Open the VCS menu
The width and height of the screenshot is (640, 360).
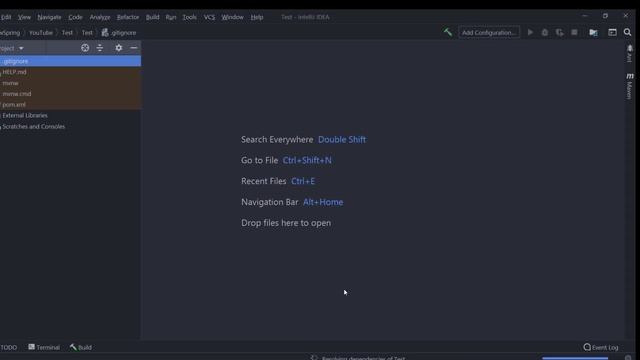(x=209, y=17)
